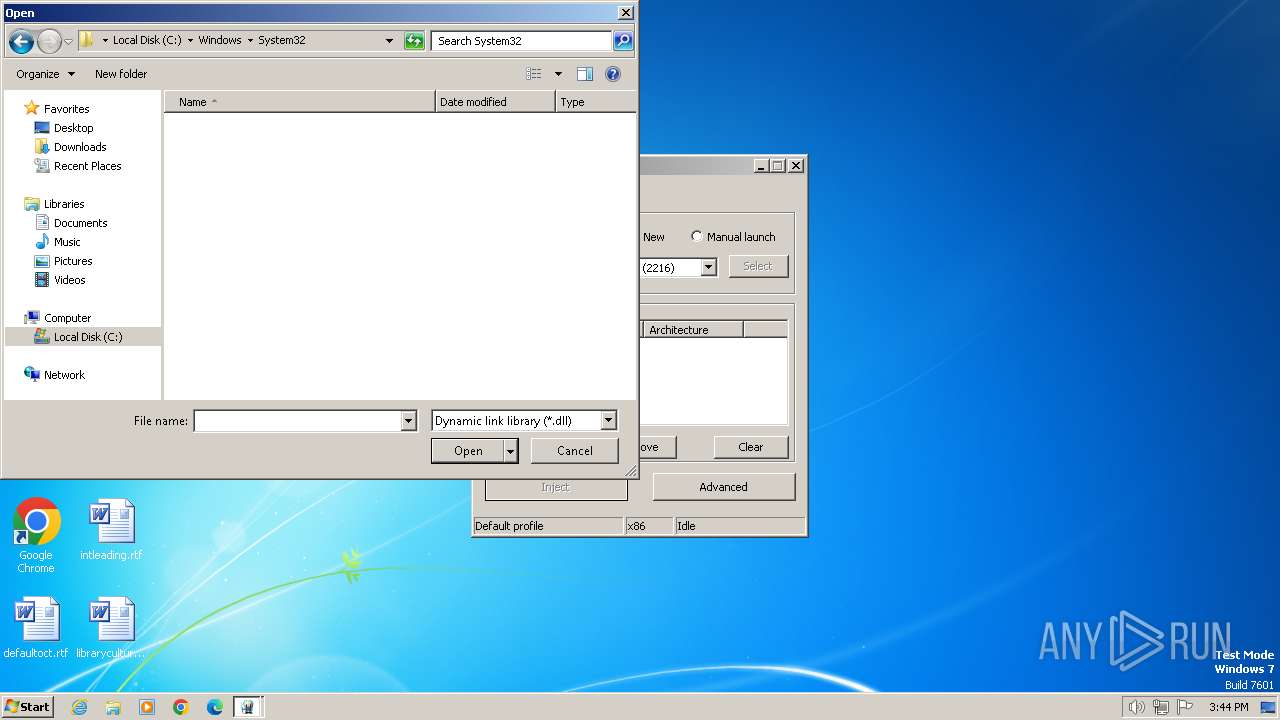
Task: Click the Action Center flag icon
Action: click(x=1185, y=707)
